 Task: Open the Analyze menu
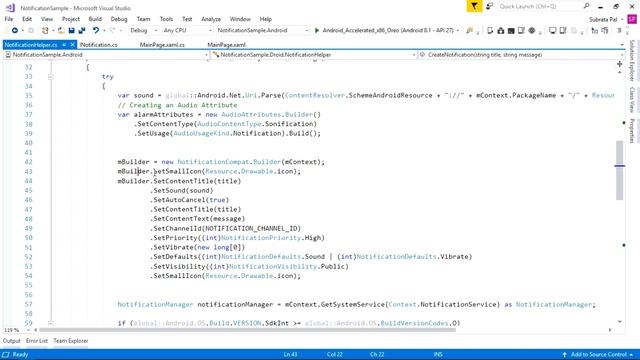[211, 19]
